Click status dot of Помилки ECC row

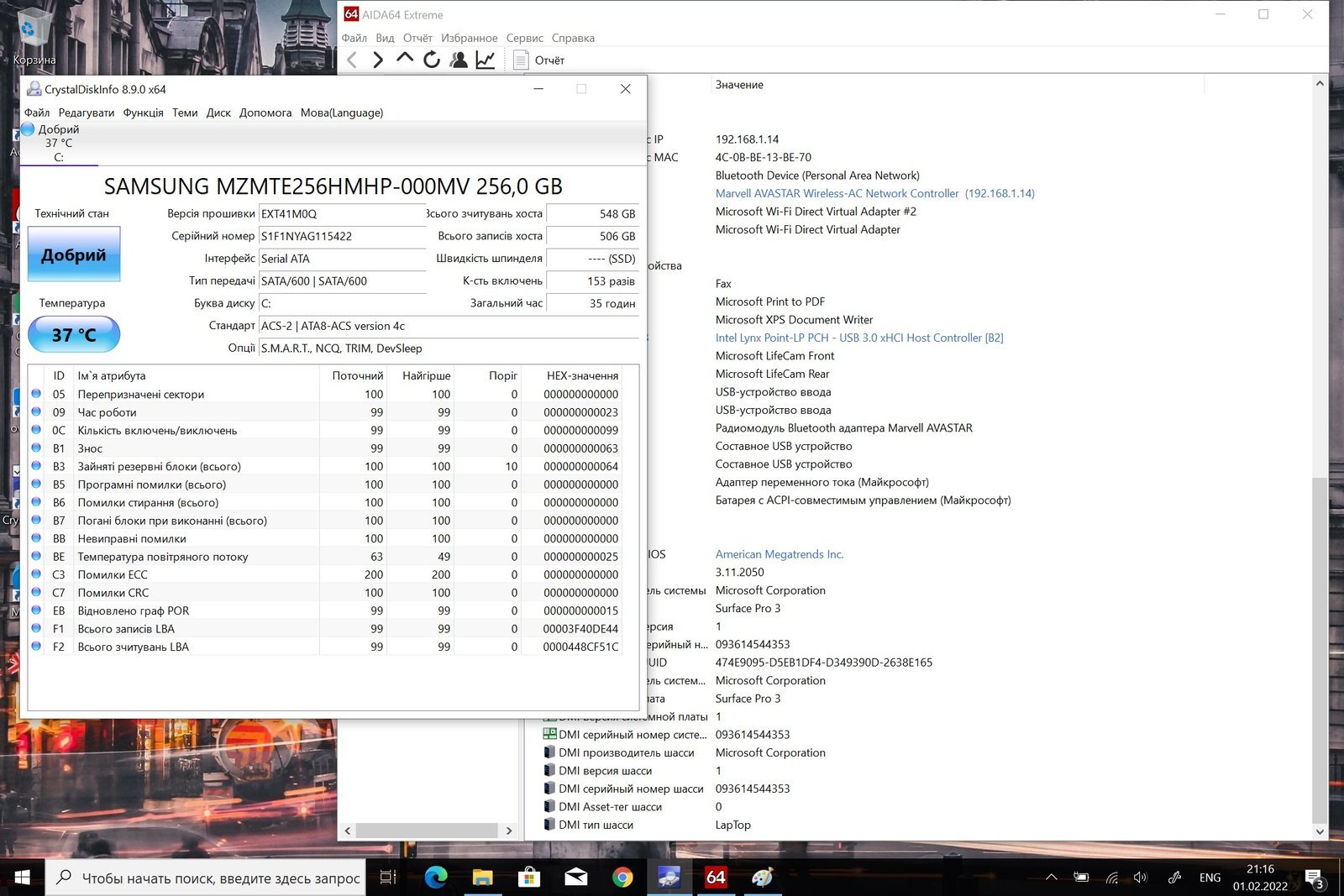point(36,574)
